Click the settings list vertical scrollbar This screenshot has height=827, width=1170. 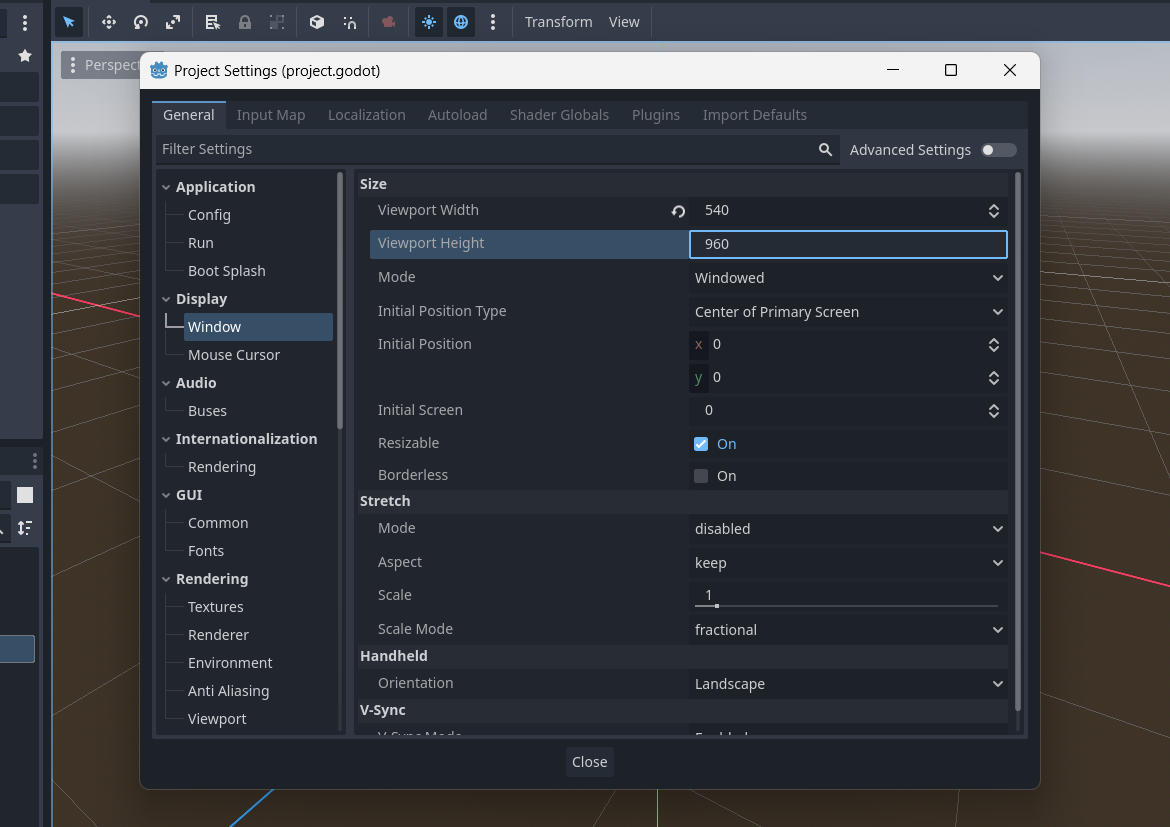(1018, 440)
